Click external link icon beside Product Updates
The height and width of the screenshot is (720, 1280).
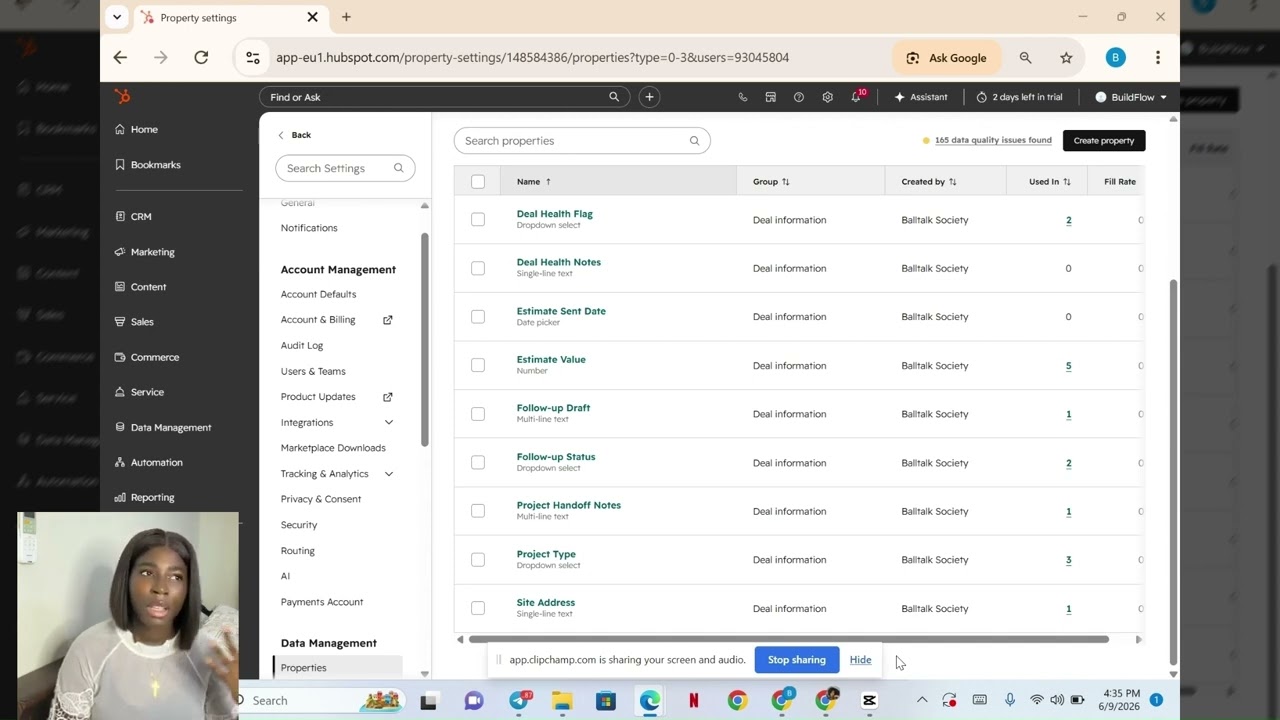[x=388, y=397]
